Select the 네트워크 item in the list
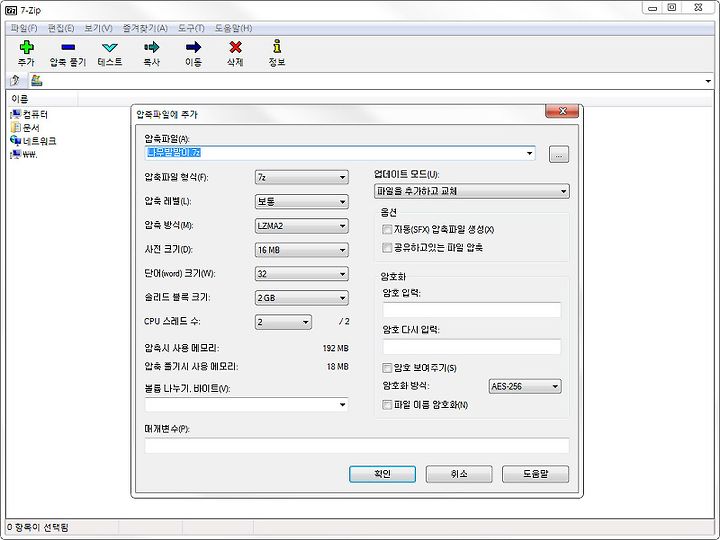Viewport: 720px width, 540px height. [x=33, y=141]
